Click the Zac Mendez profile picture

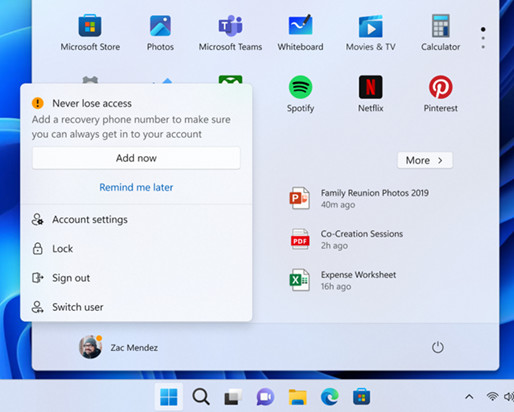[90, 347]
